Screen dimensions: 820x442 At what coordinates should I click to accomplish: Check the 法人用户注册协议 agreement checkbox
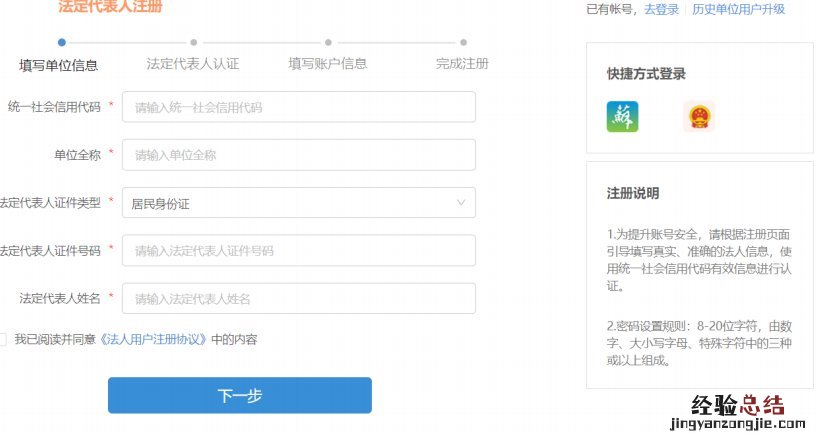click(3, 339)
